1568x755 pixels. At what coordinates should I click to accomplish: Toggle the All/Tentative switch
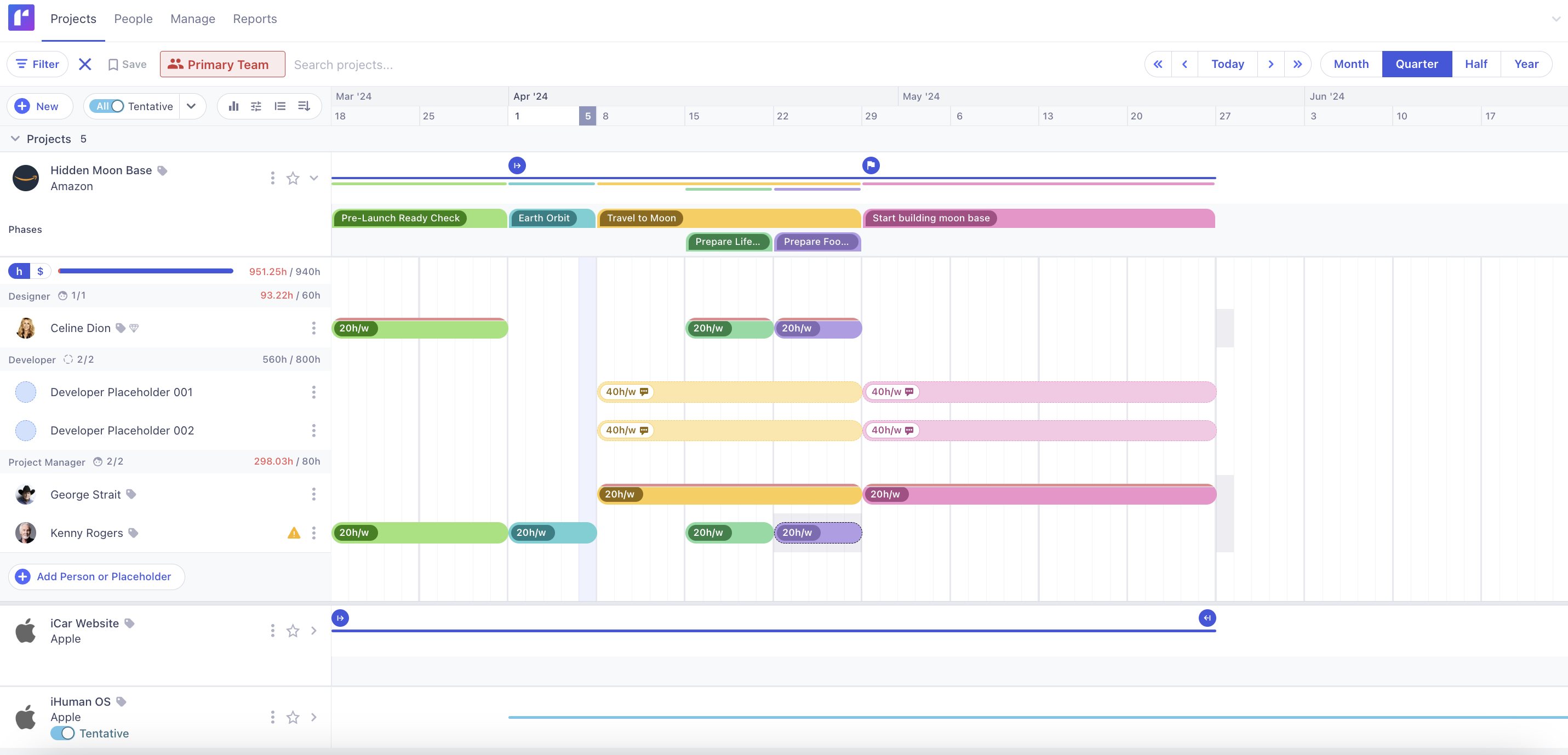[x=110, y=106]
